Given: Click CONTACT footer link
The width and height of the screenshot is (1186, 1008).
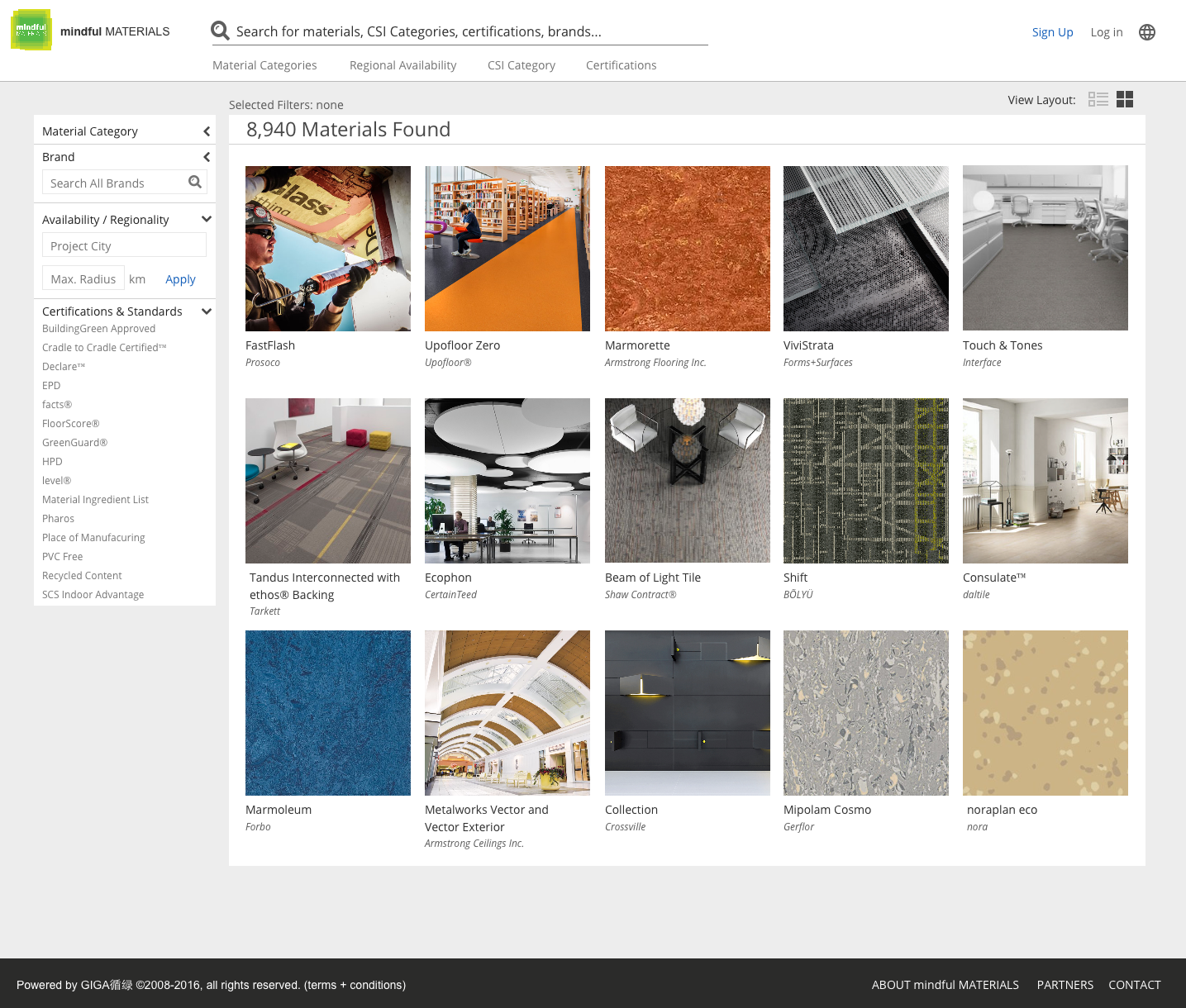Looking at the screenshot, I should coord(1134,985).
